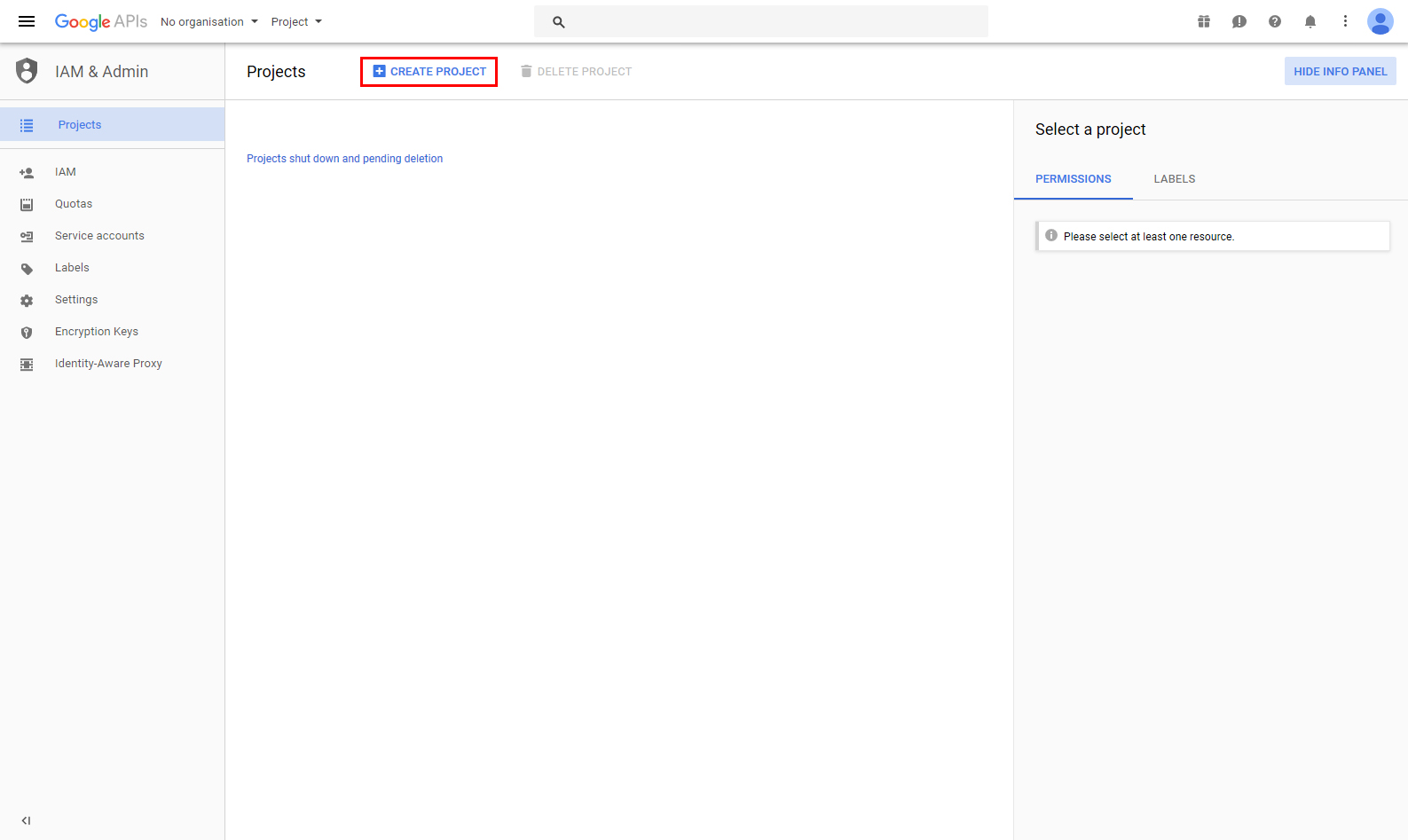Collapse the sidebar with the arrow icon

point(26,820)
